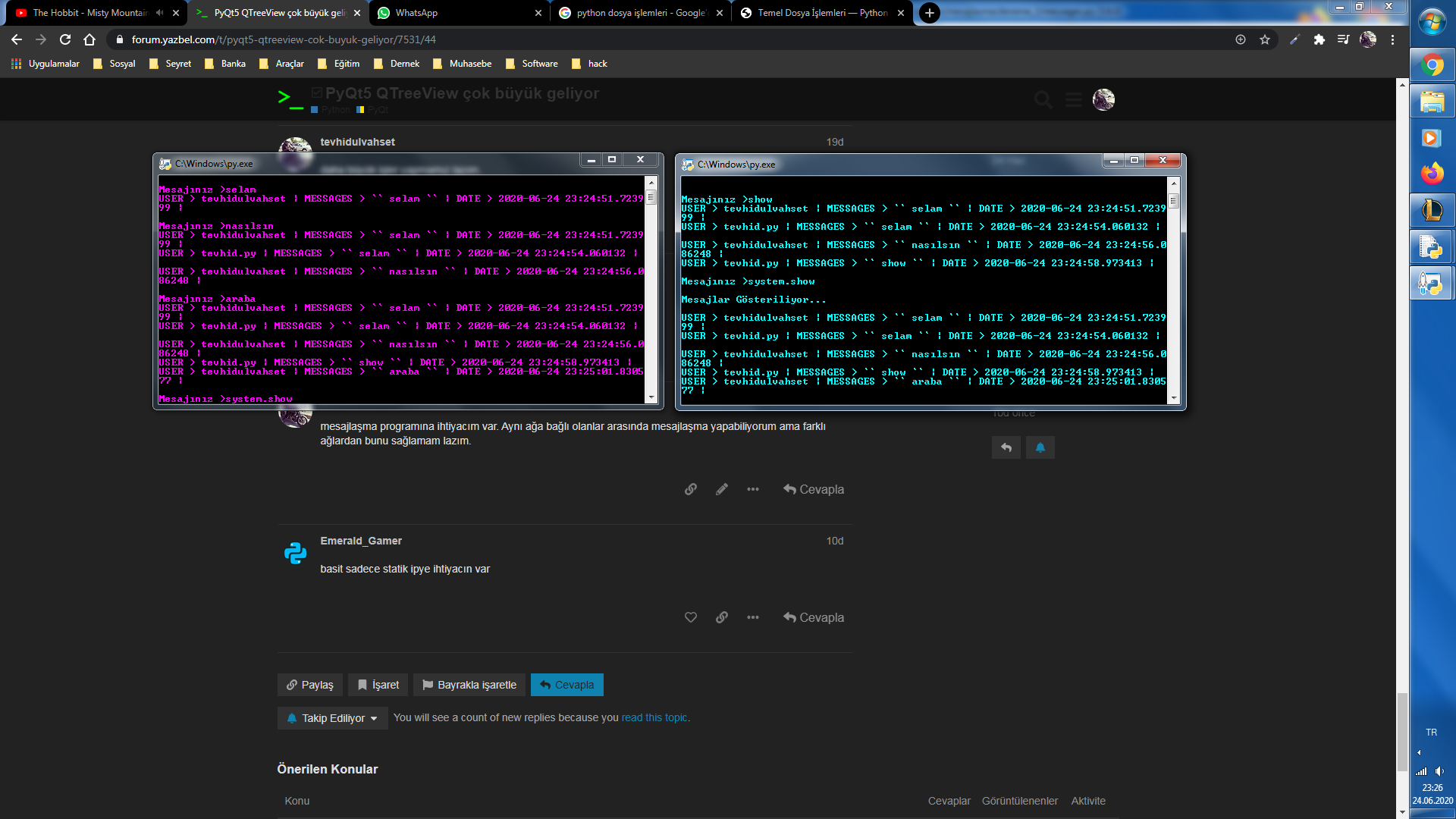Click notification bell in right timeline
The width and height of the screenshot is (1456, 819).
1040,447
